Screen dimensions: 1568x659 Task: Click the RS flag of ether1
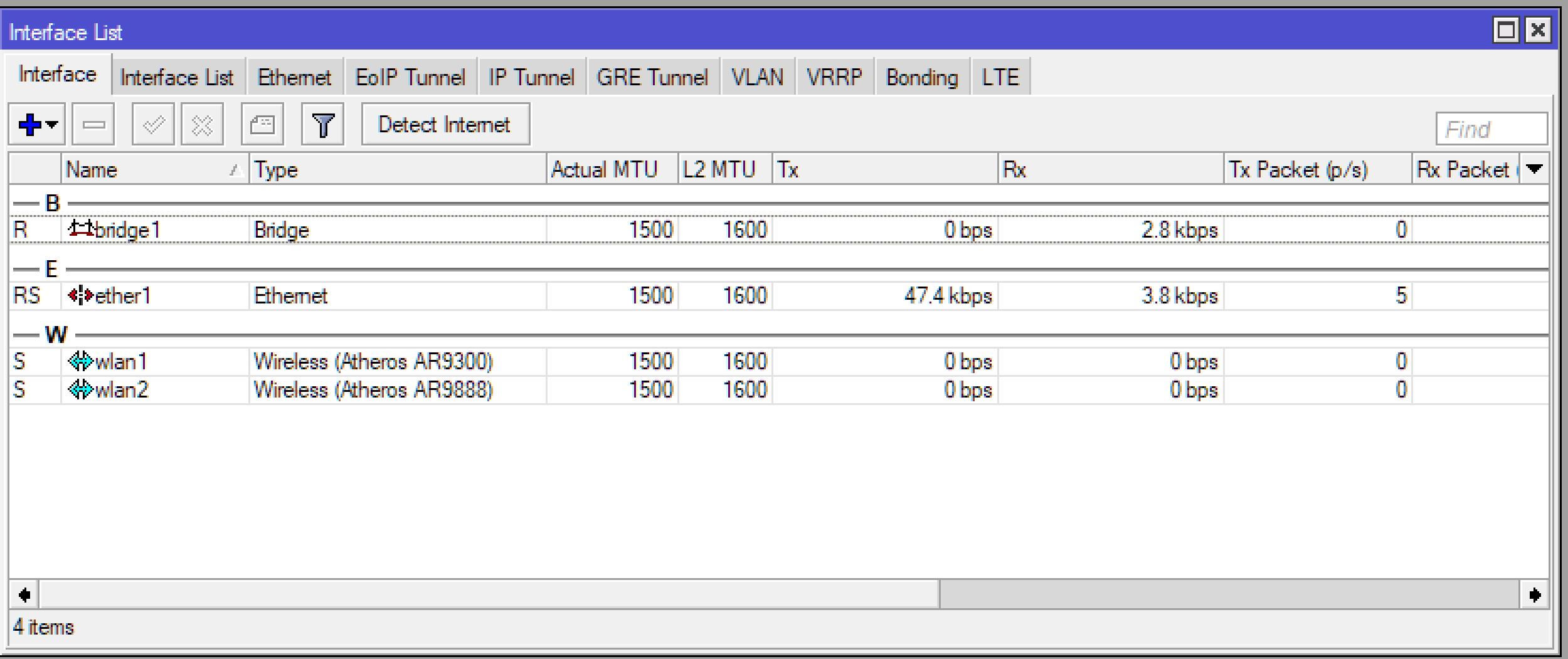coord(26,295)
